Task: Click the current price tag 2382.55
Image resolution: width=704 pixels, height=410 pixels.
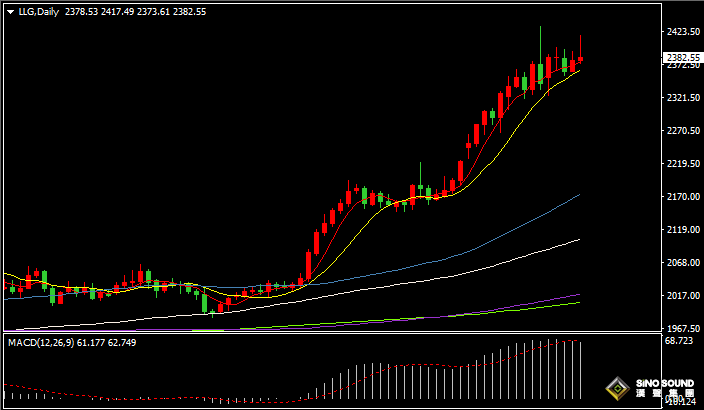Action: [682, 57]
